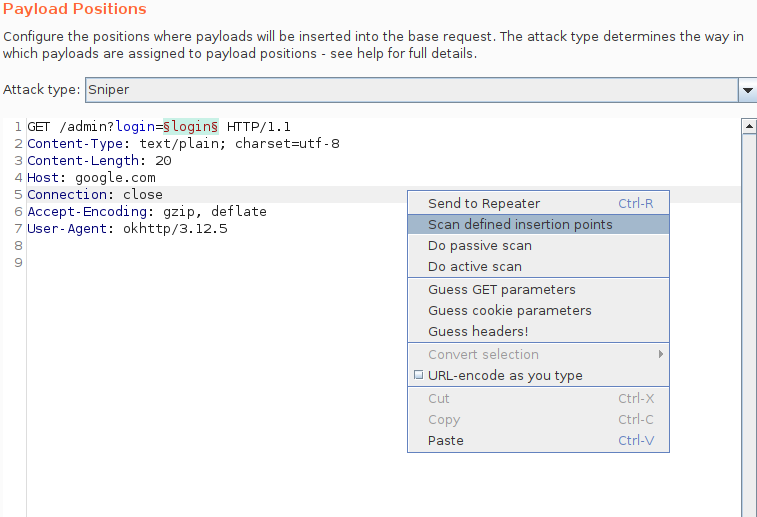This screenshot has height=517, width=757.
Task: Choose Send to Repeater from context menu
Action: point(538,203)
